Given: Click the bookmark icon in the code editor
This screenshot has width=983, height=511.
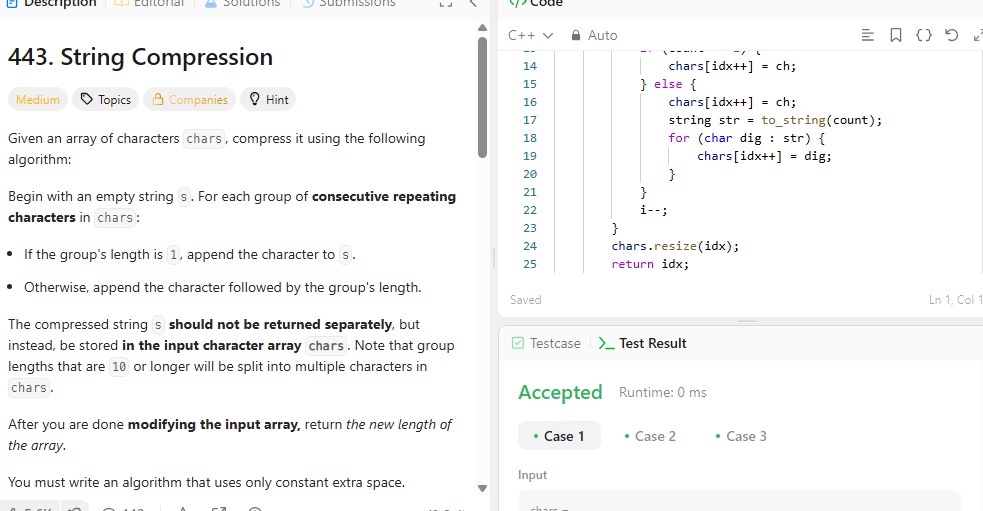Looking at the screenshot, I should tap(896, 35).
